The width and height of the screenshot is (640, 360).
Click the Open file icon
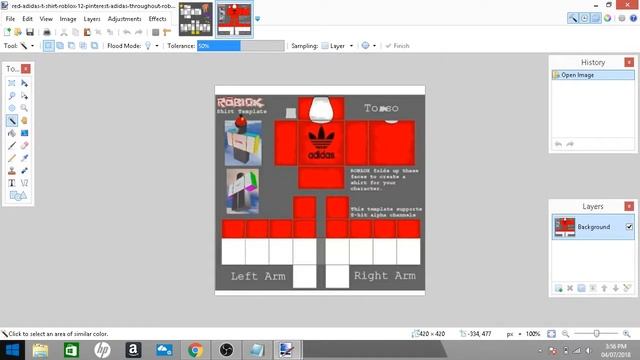[18, 32]
